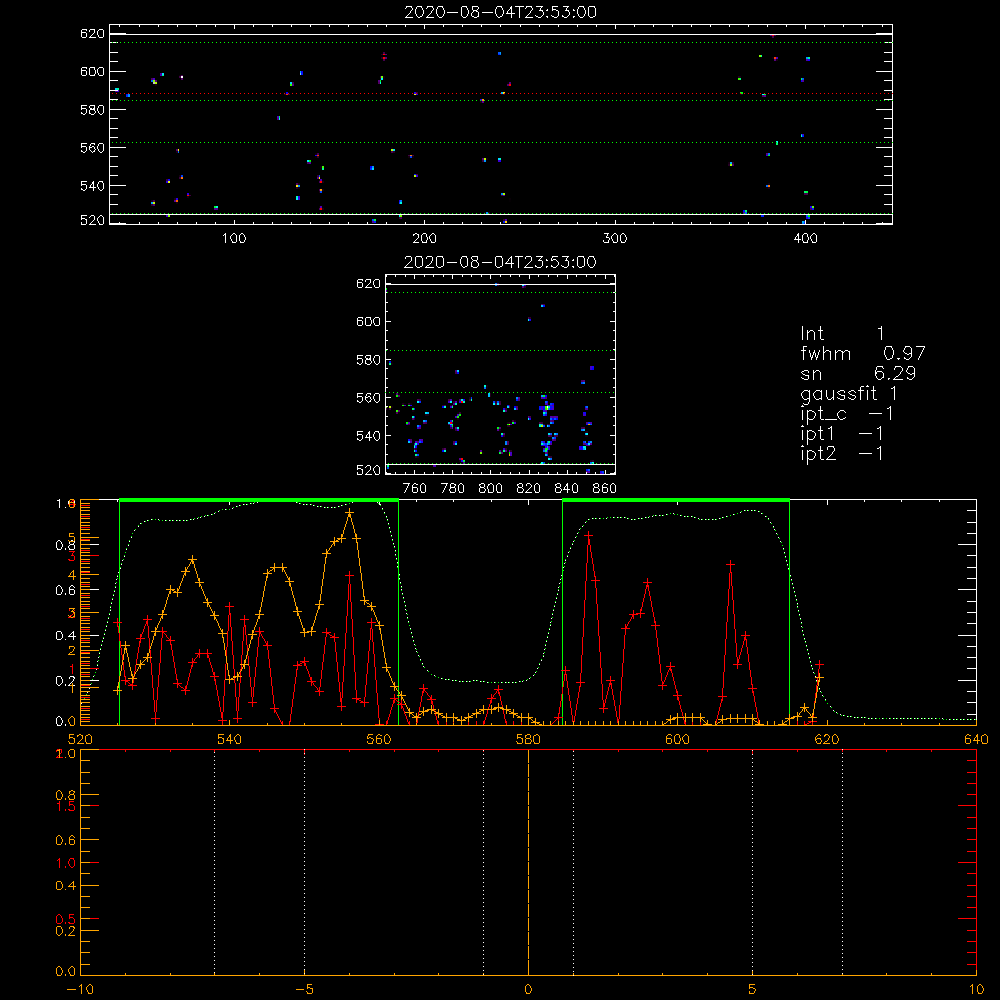Click y-axis label 580 on the small middle plot
This screenshot has height=1000, width=1000.
pyautogui.click(x=368, y=360)
